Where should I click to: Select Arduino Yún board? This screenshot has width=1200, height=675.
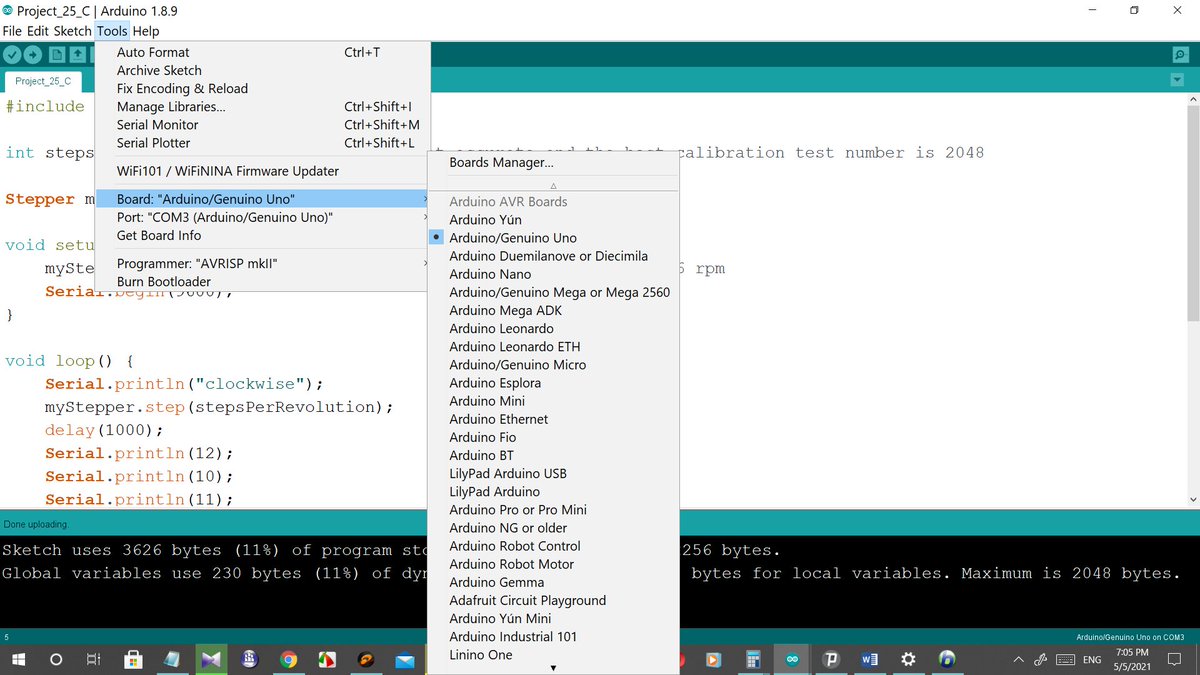click(x=553, y=219)
